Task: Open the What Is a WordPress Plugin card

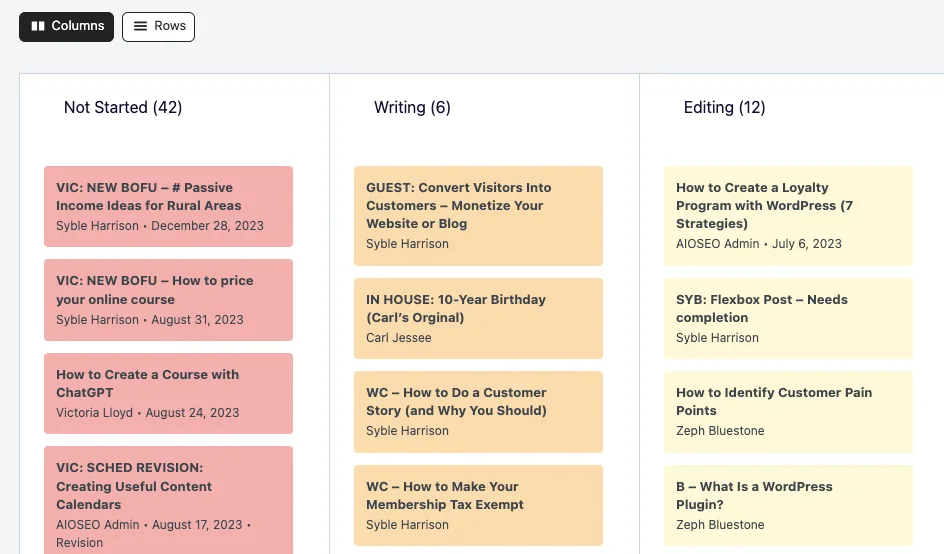Action: [788, 505]
